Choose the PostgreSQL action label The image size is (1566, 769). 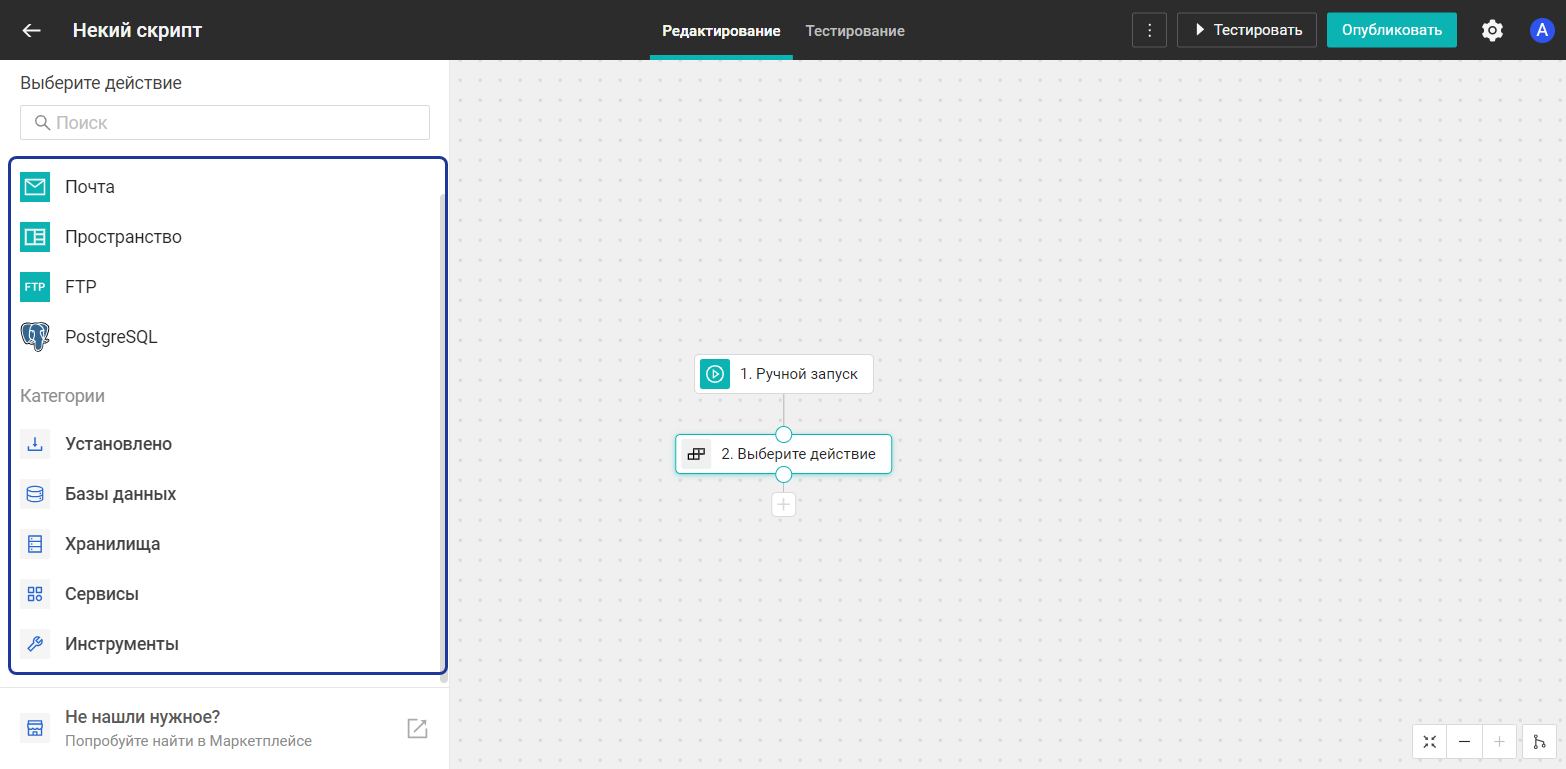pyautogui.click(x=111, y=337)
